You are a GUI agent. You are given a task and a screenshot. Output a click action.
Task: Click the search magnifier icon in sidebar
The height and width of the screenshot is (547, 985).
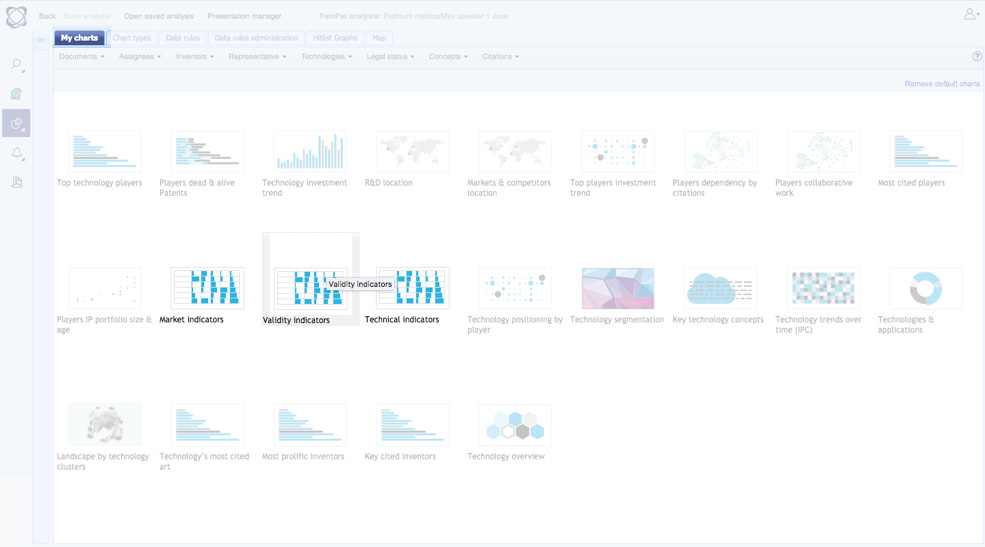point(17,65)
